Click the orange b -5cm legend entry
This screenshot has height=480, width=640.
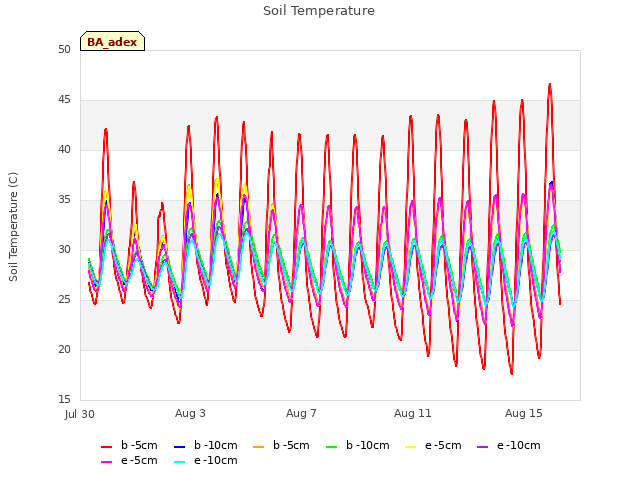click(x=281, y=446)
